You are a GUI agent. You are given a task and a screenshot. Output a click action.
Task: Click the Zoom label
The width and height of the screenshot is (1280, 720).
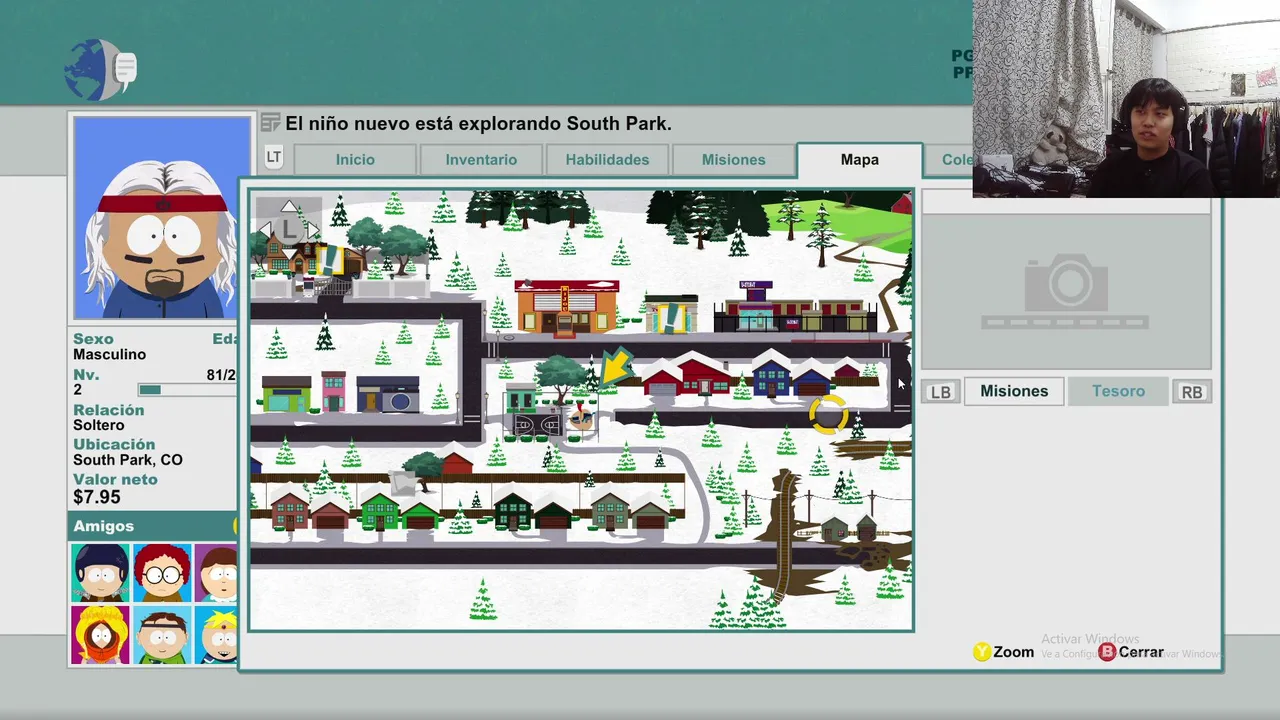[x=1014, y=652]
